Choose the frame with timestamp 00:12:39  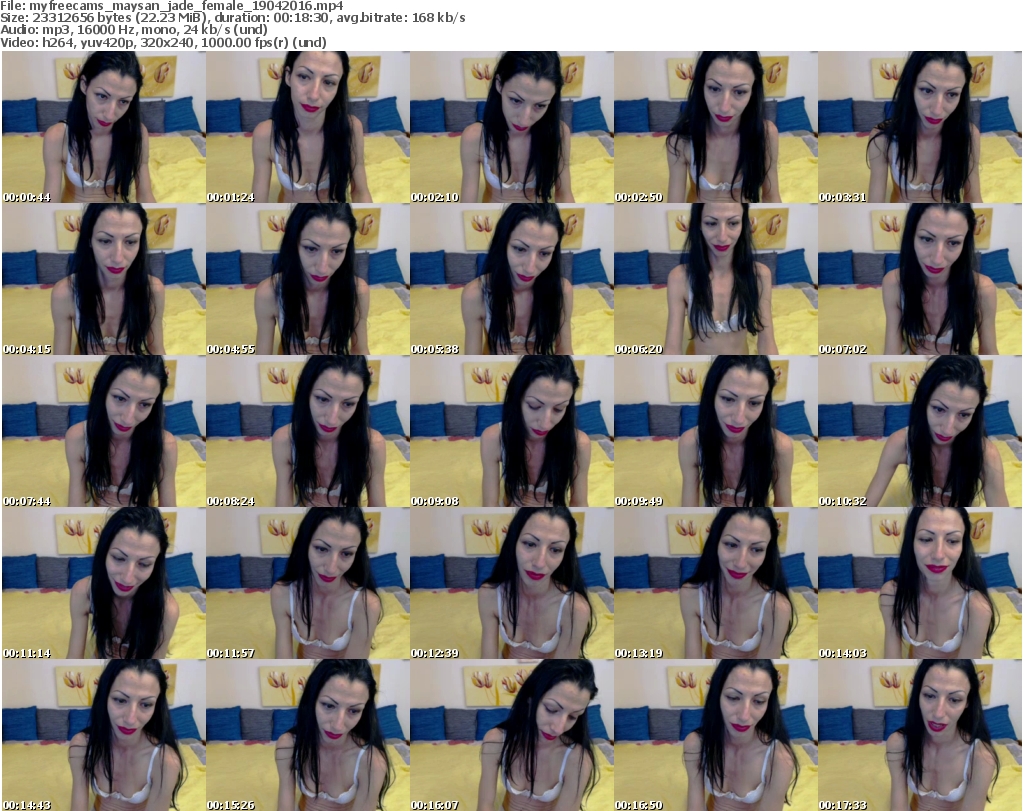(x=512, y=583)
